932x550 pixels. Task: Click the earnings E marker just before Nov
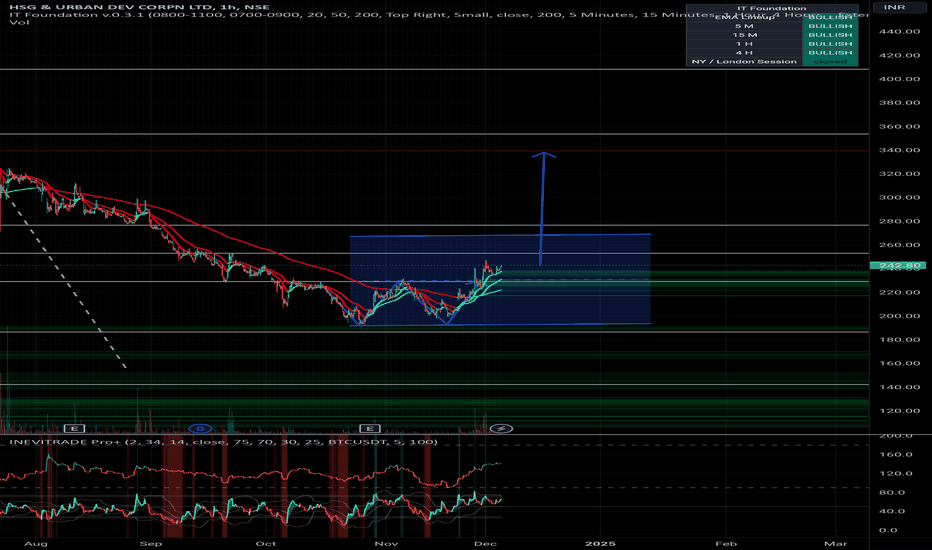[370, 428]
